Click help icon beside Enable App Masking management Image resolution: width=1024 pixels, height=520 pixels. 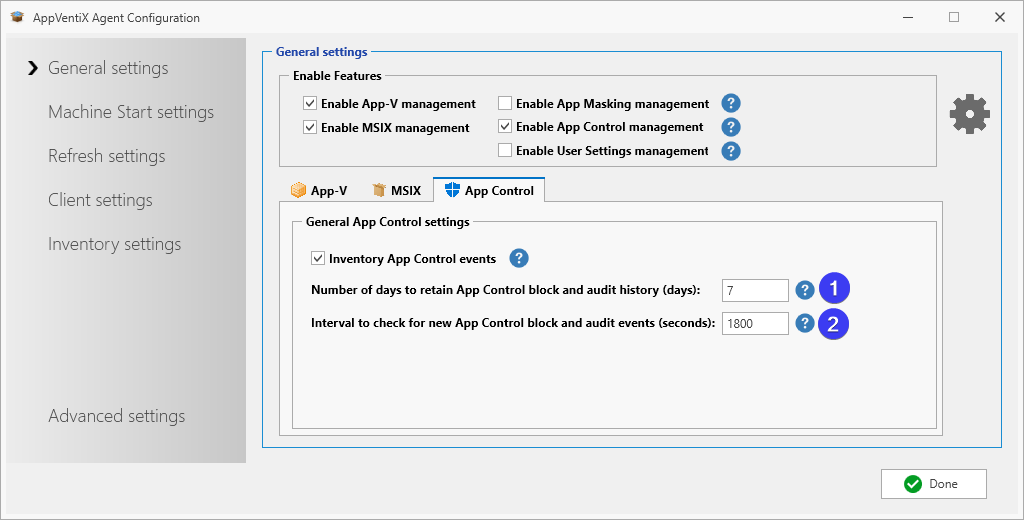pyautogui.click(x=731, y=103)
